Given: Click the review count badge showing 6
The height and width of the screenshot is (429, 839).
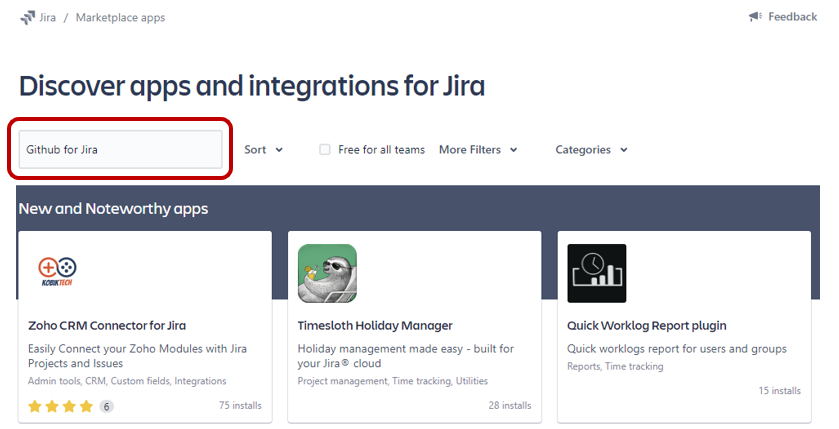Looking at the screenshot, I should tap(106, 407).
